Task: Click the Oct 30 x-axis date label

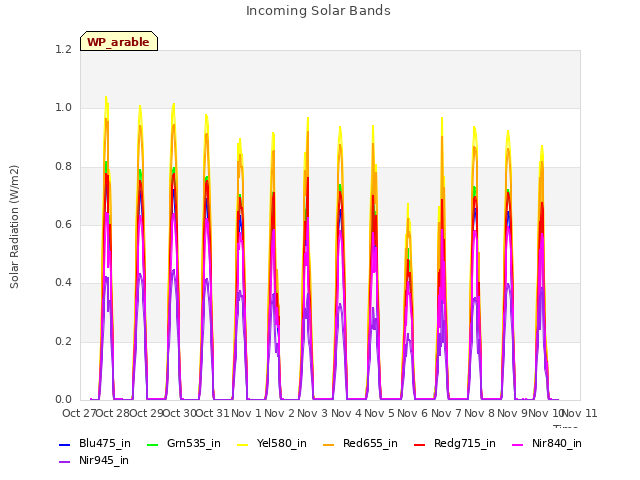Action: (179, 413)
